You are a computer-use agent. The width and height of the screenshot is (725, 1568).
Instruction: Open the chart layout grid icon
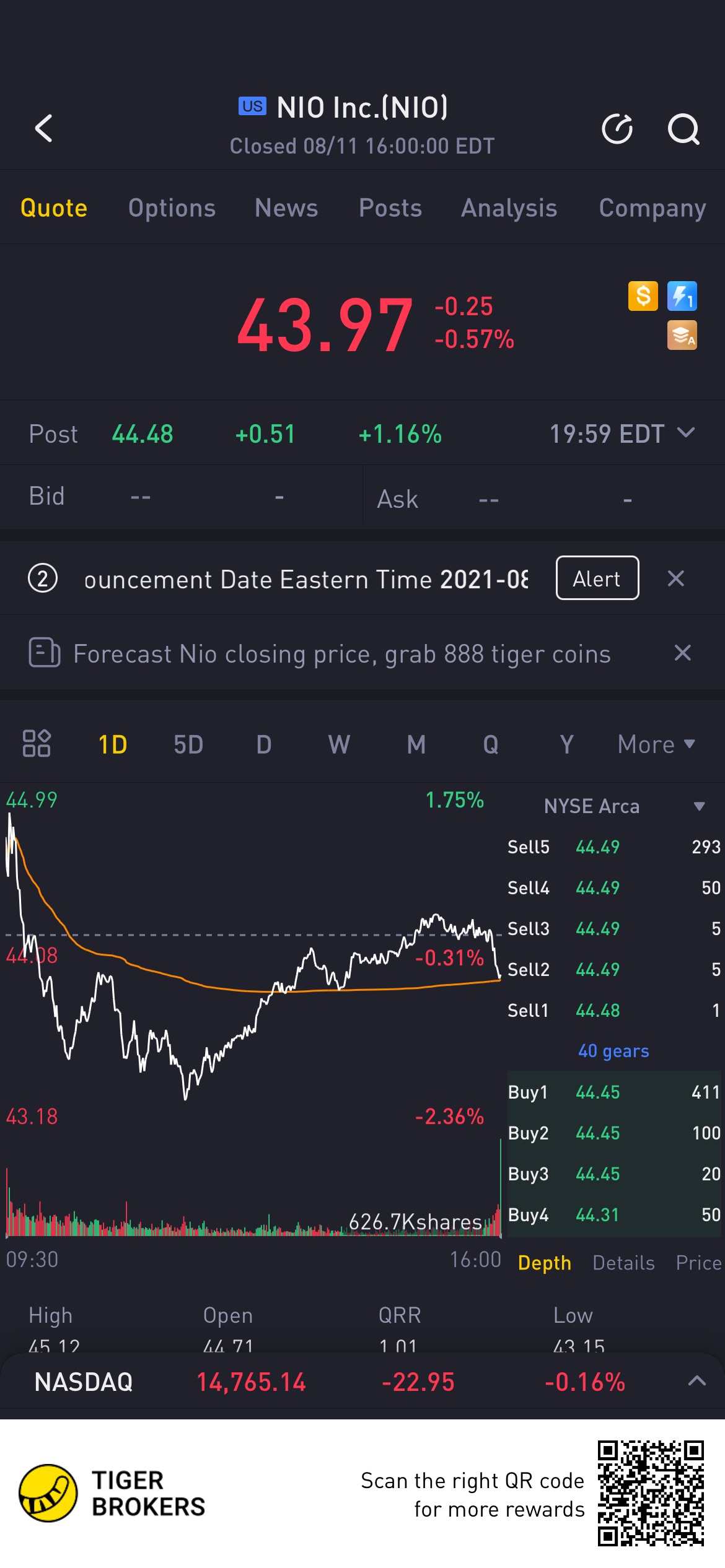pyautogui.click(x=37, y=743)
